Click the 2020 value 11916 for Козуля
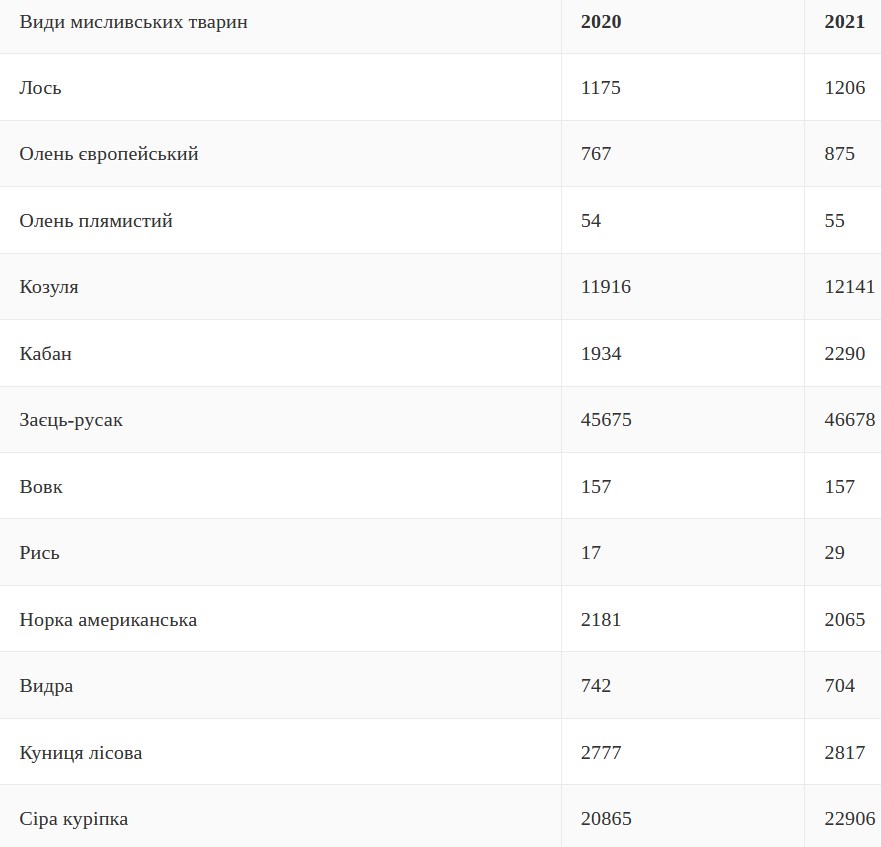Image resolution: width=881 pixels, height=847 pixels. (x=605, y=287)
